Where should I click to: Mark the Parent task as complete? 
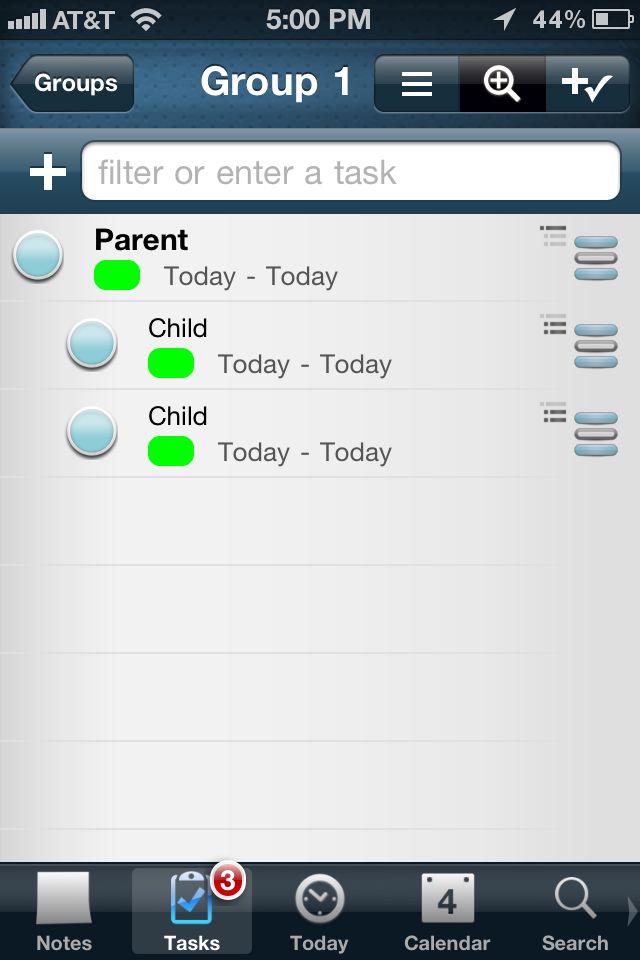click(x=38, y=255)
